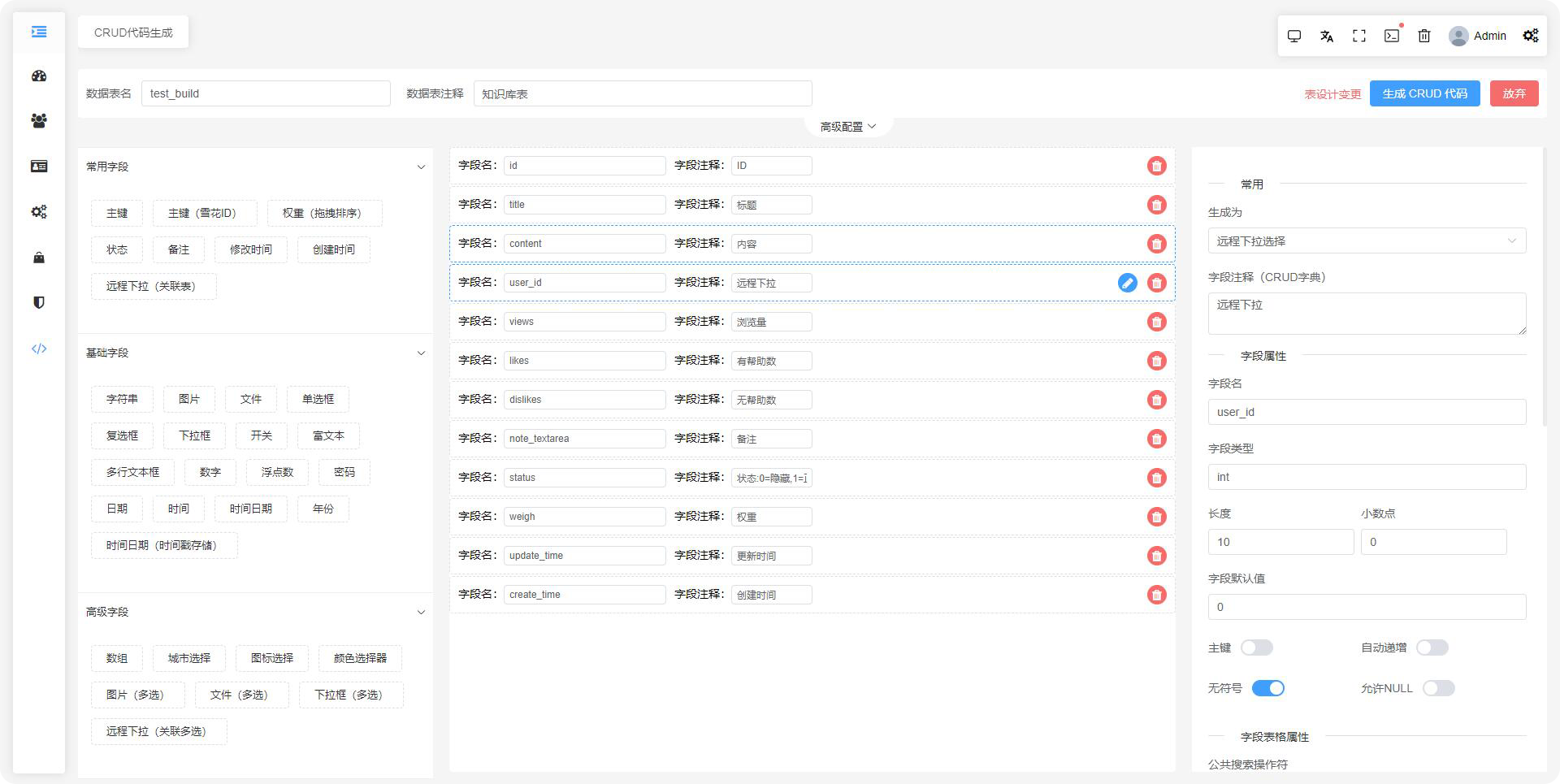Disable the 无符号 switch
Viewport: 1560px width, 784px height.
tap(1267, 688)
